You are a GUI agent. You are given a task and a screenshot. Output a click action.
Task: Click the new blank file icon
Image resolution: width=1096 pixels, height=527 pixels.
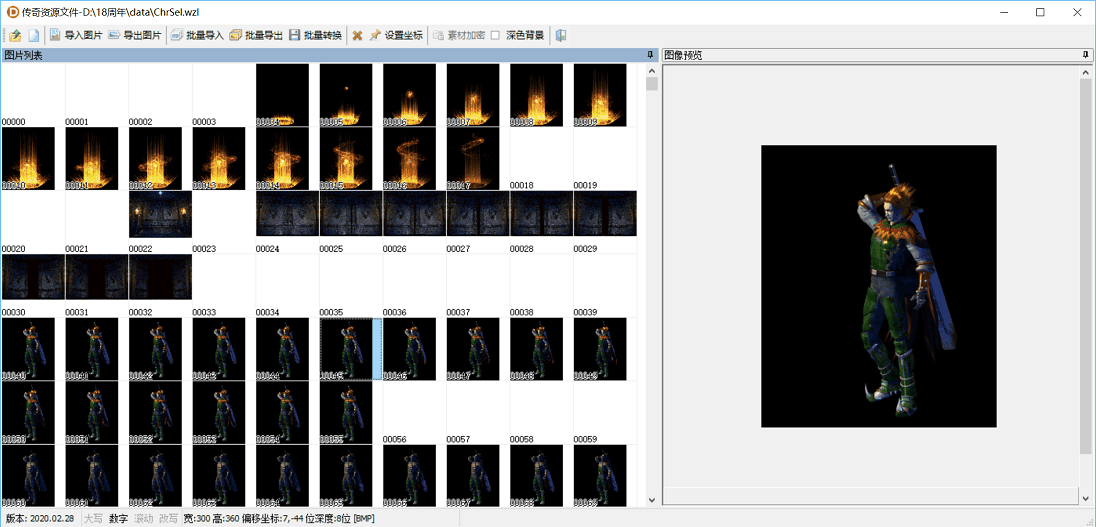pyautogui.click(x=33, y=35)
